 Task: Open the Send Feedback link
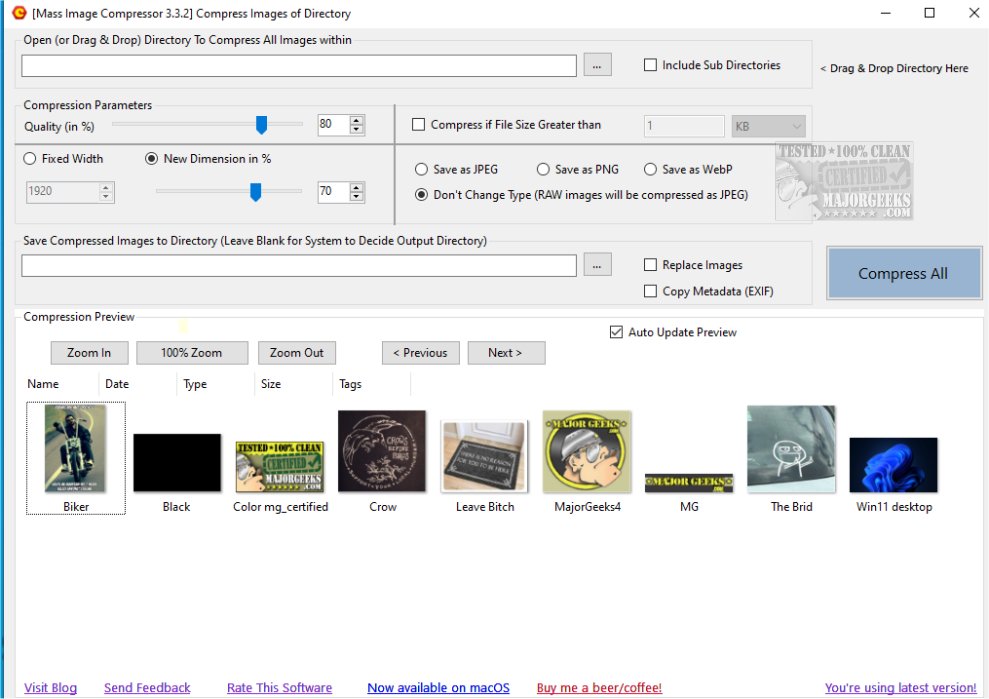pos(147,688)
